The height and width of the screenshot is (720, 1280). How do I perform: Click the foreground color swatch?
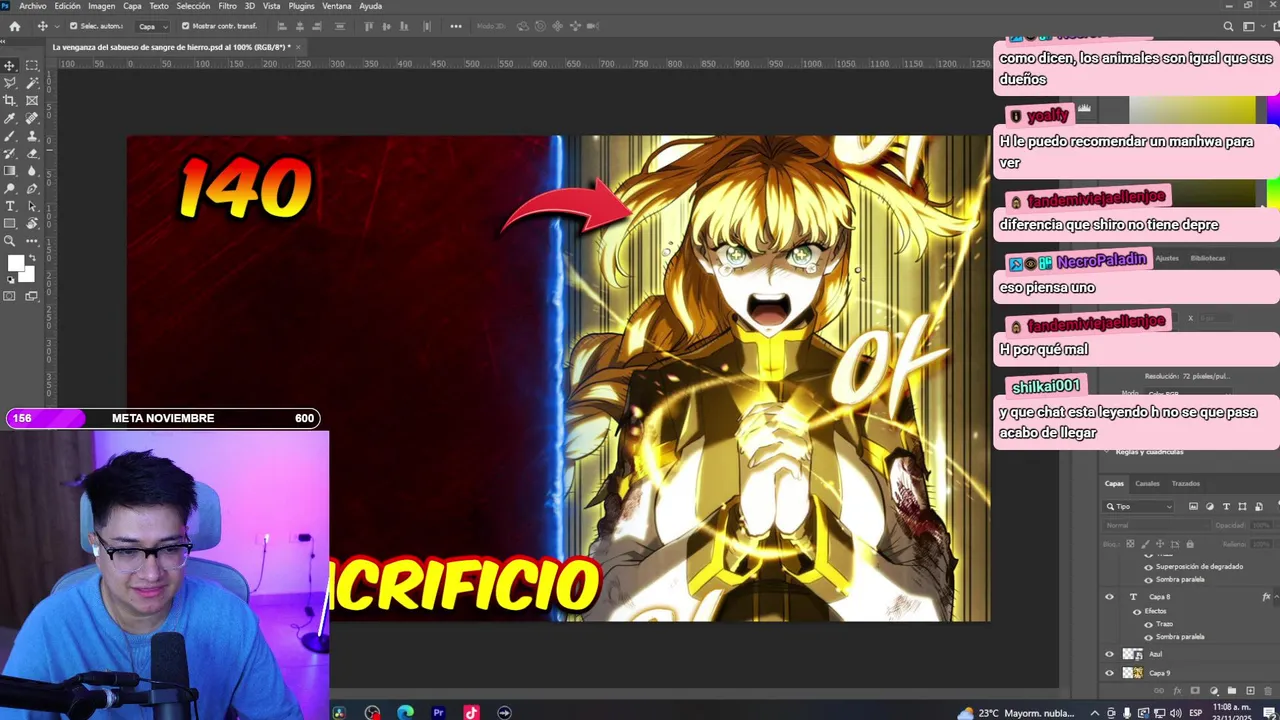15,263
